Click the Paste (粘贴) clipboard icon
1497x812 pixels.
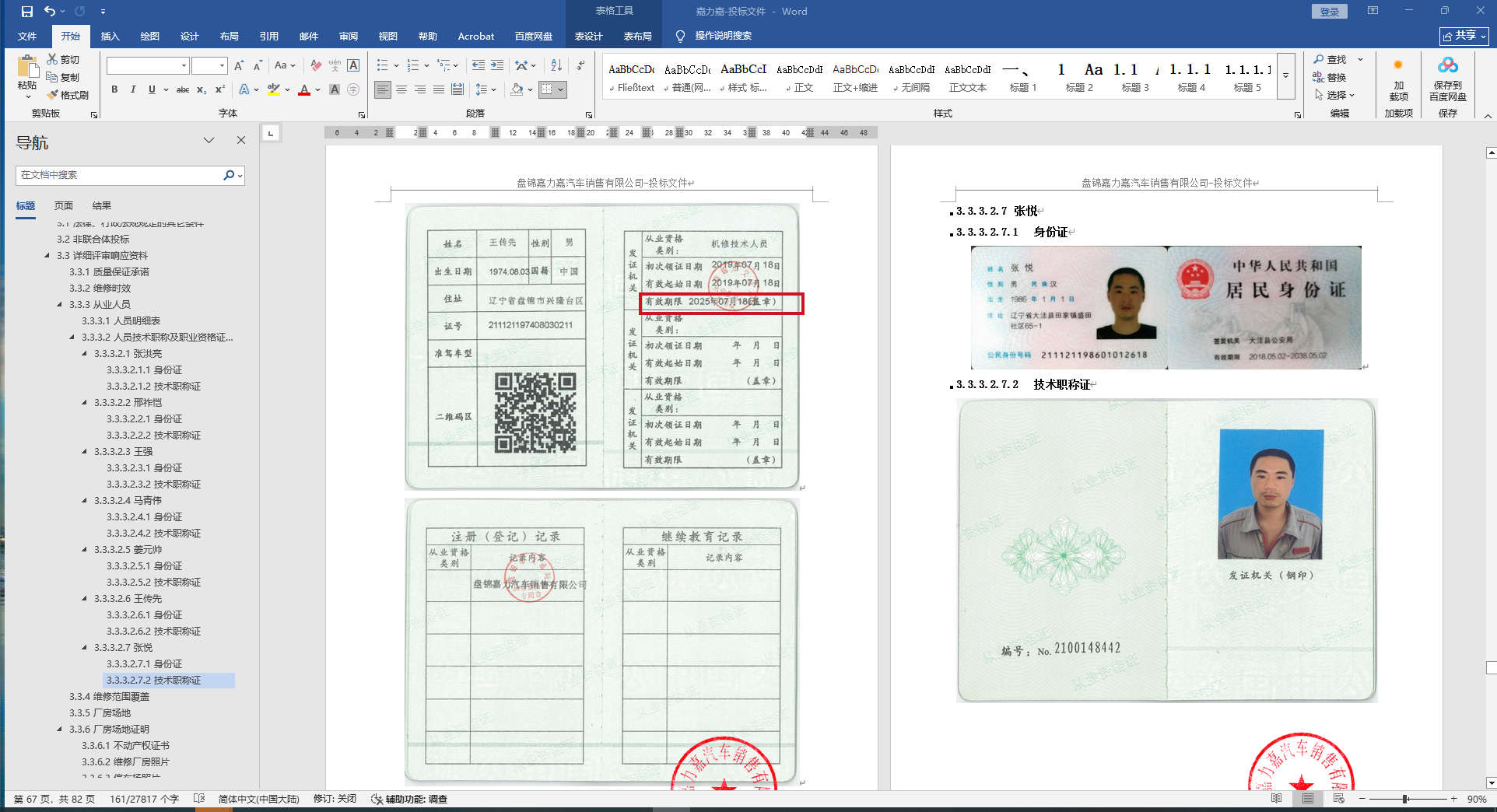(x=27, y=68)
